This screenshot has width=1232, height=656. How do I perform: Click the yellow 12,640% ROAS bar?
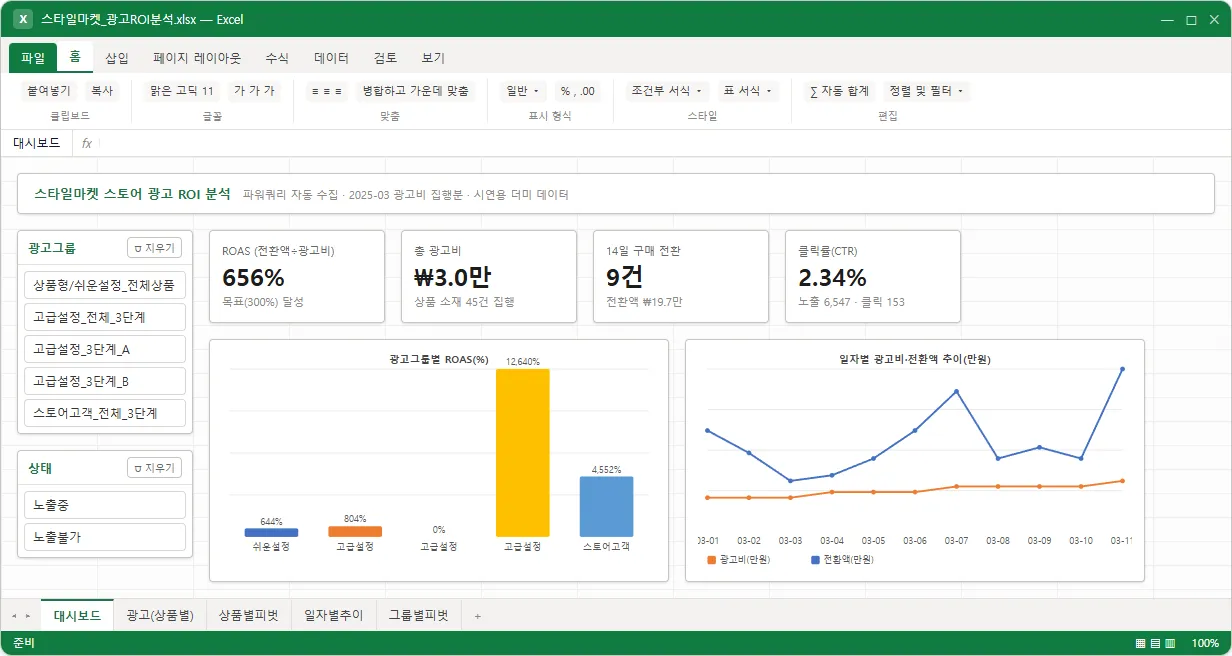tap(522, 453)
